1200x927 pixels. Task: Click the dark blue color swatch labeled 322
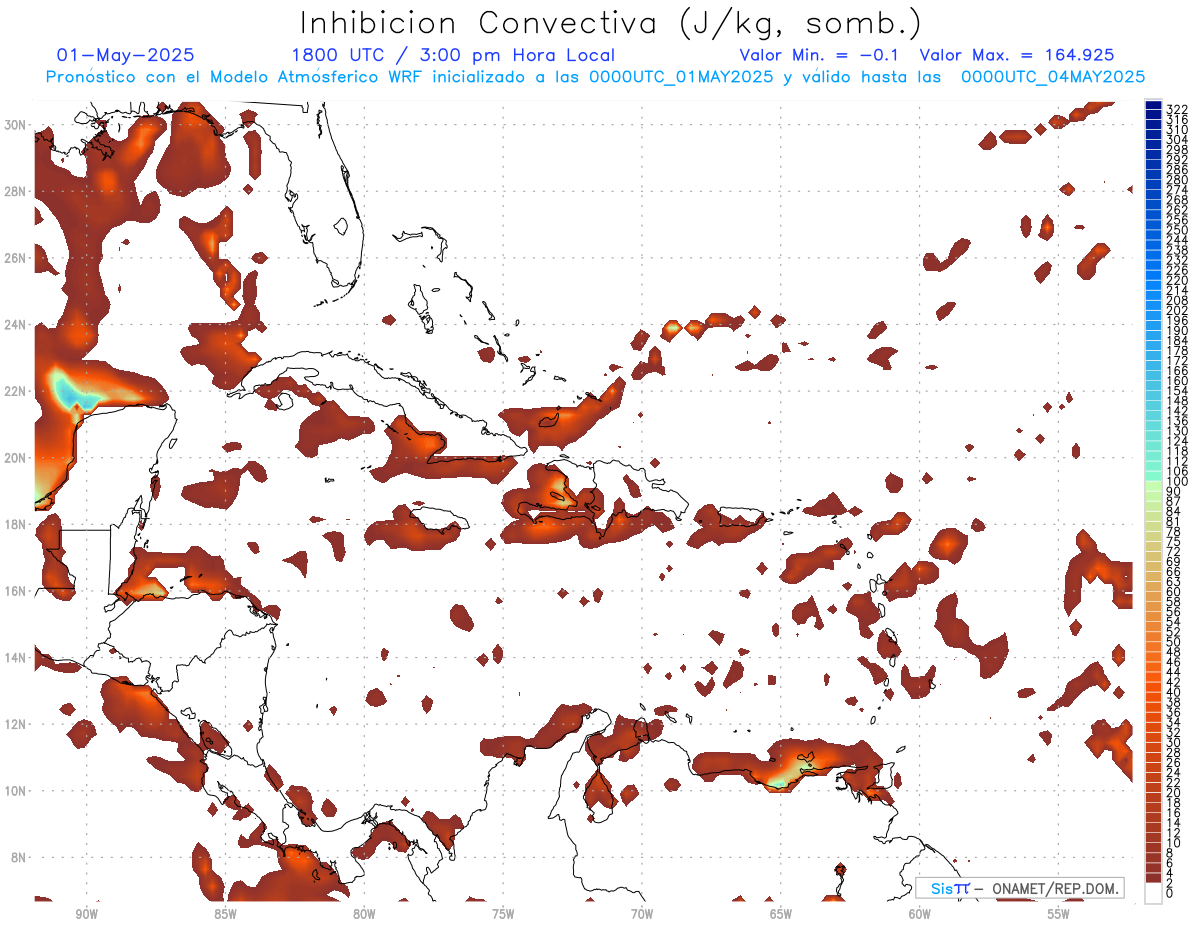point(1153,106)
